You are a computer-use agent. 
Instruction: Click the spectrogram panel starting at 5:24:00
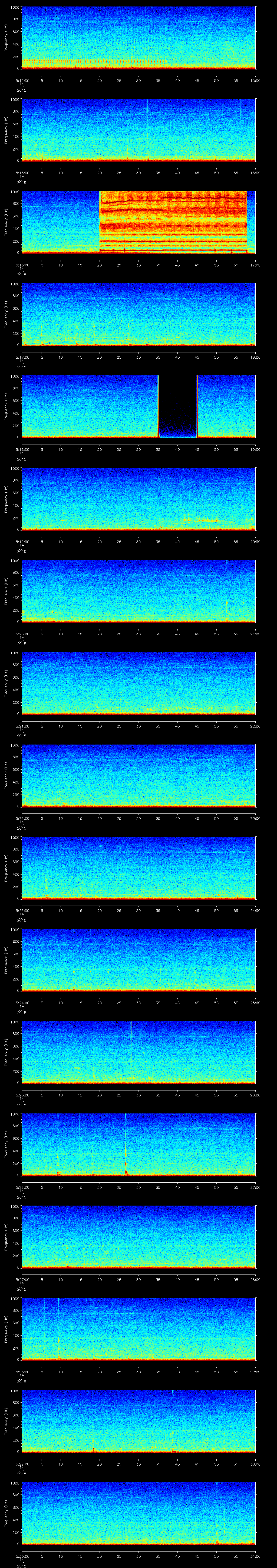139,960
